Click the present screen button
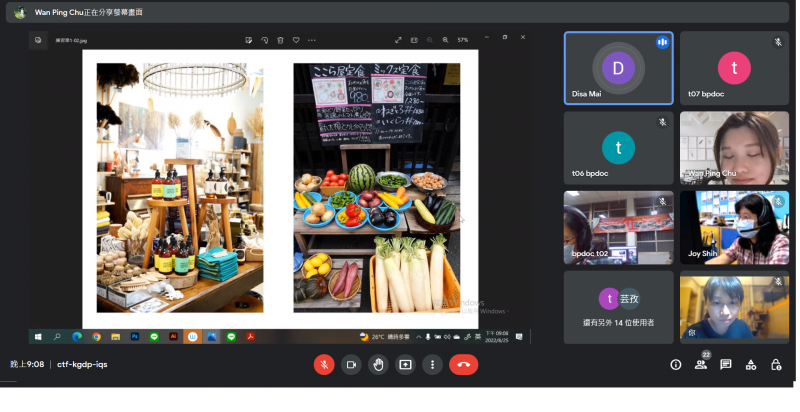Viewport: 800px width, 412px height. click(x=405, y=365)
